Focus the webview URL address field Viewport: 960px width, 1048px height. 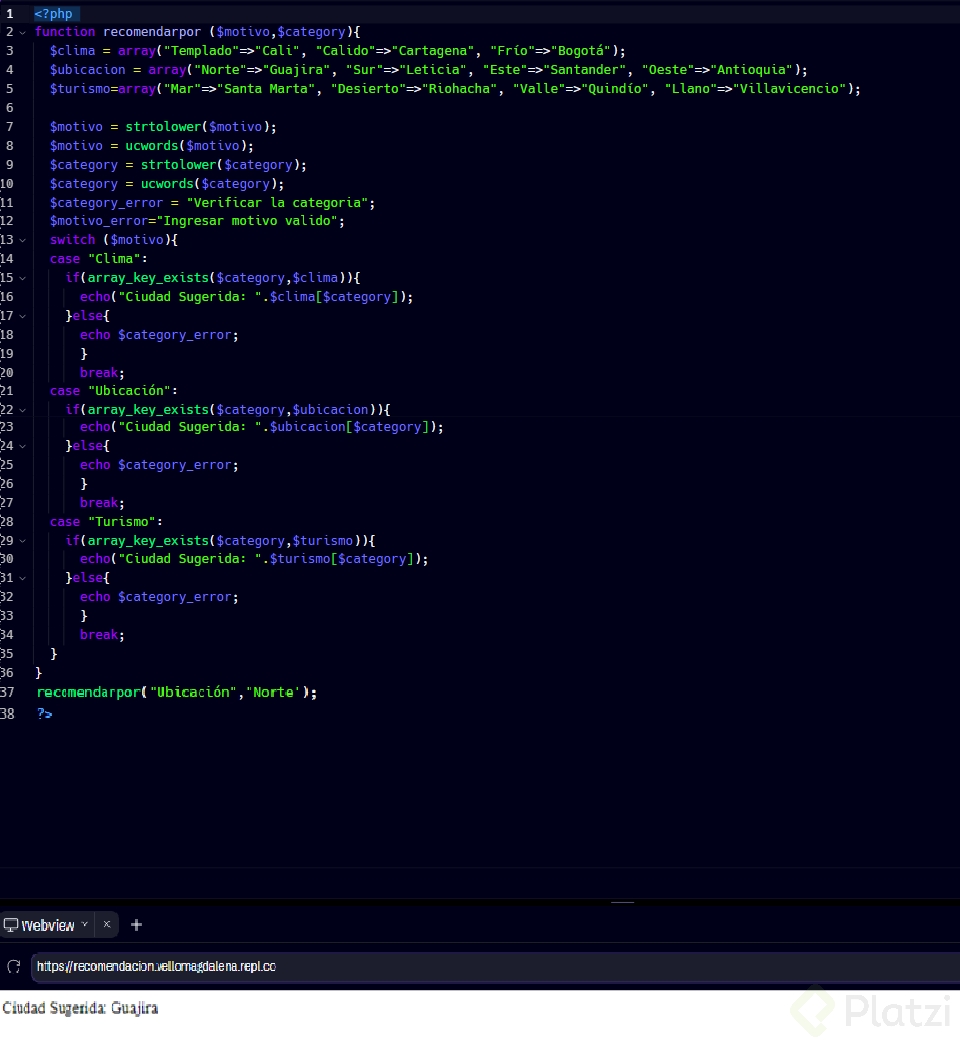tap(495, 966)
